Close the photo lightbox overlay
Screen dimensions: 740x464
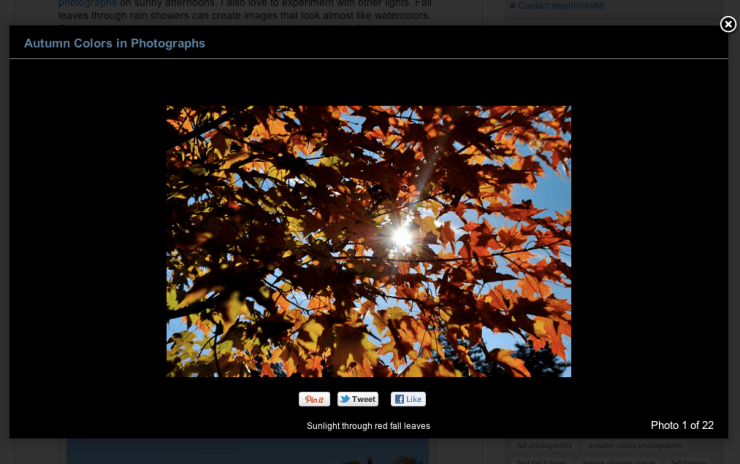click(728, 24)
